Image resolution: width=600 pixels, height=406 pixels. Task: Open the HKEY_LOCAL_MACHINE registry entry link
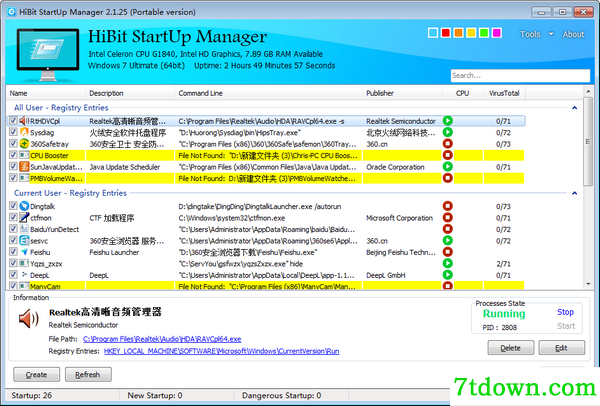tap(222, 351)
